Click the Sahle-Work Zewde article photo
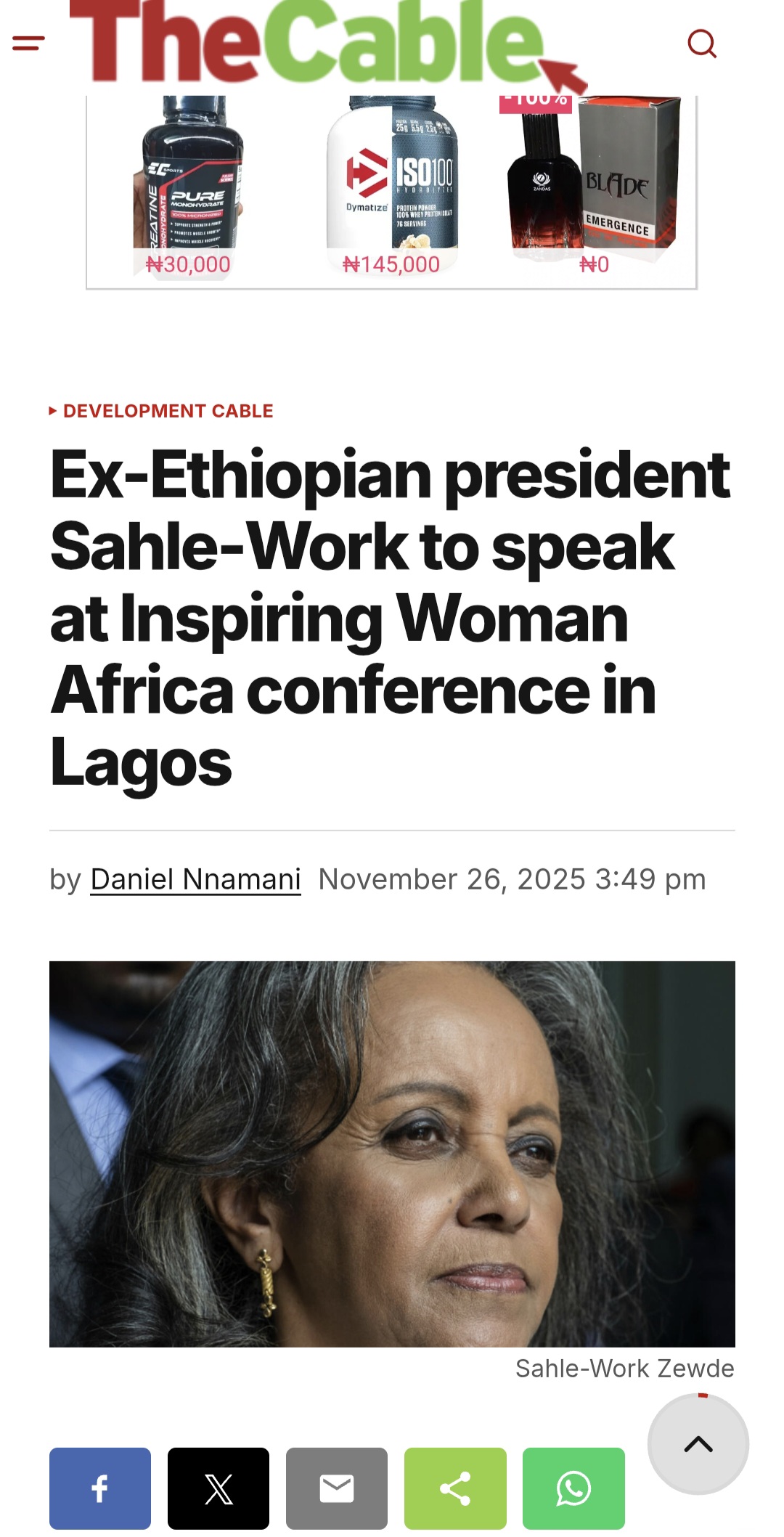This screenshot has width=784, height=1537. click(392, 1162)
